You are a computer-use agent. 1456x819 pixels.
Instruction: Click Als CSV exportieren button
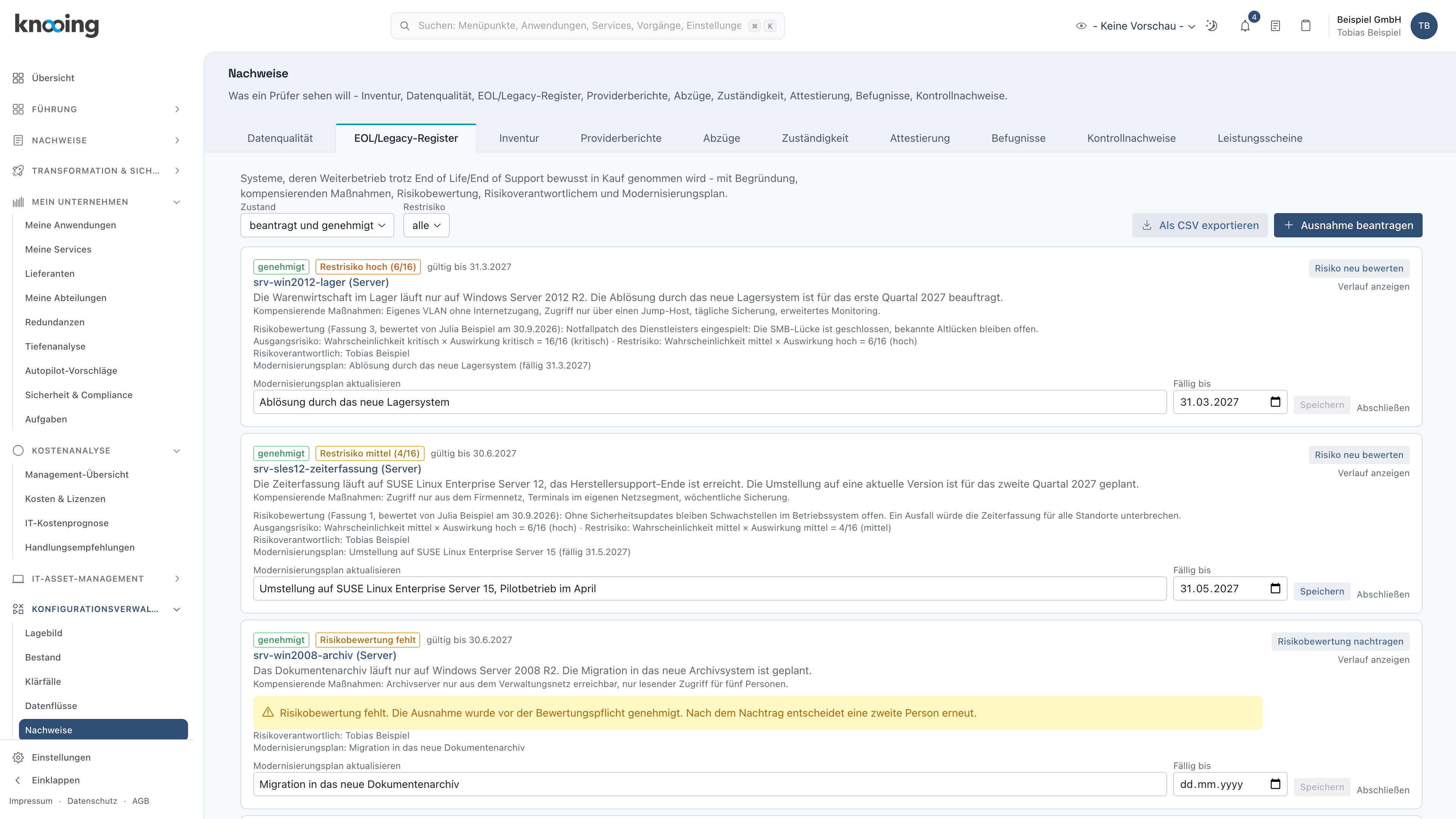[x=1199, y=226]
